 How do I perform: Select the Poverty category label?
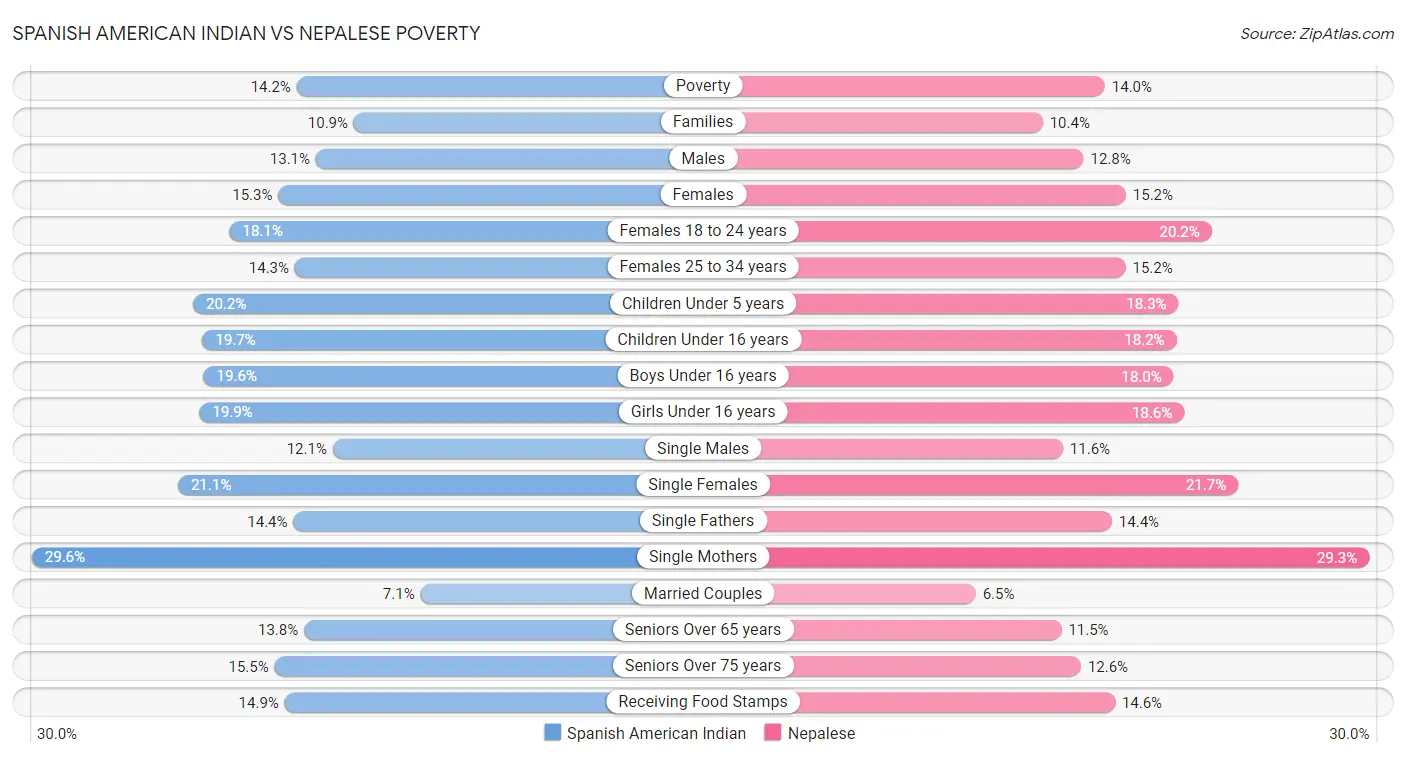[x=703, y=86]
